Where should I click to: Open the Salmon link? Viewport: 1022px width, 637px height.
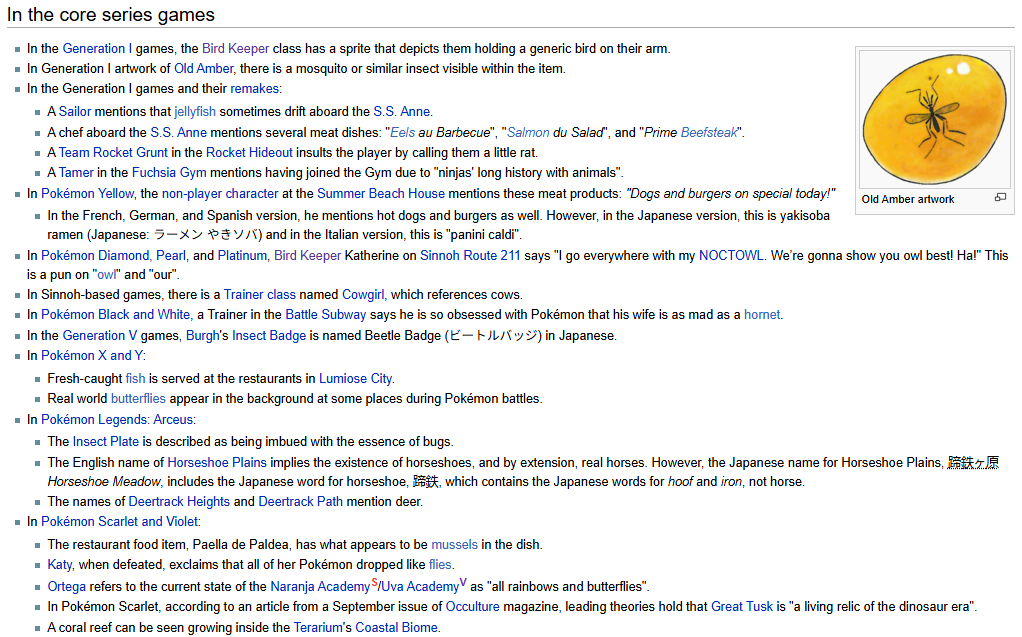click(x=528, y=132)
